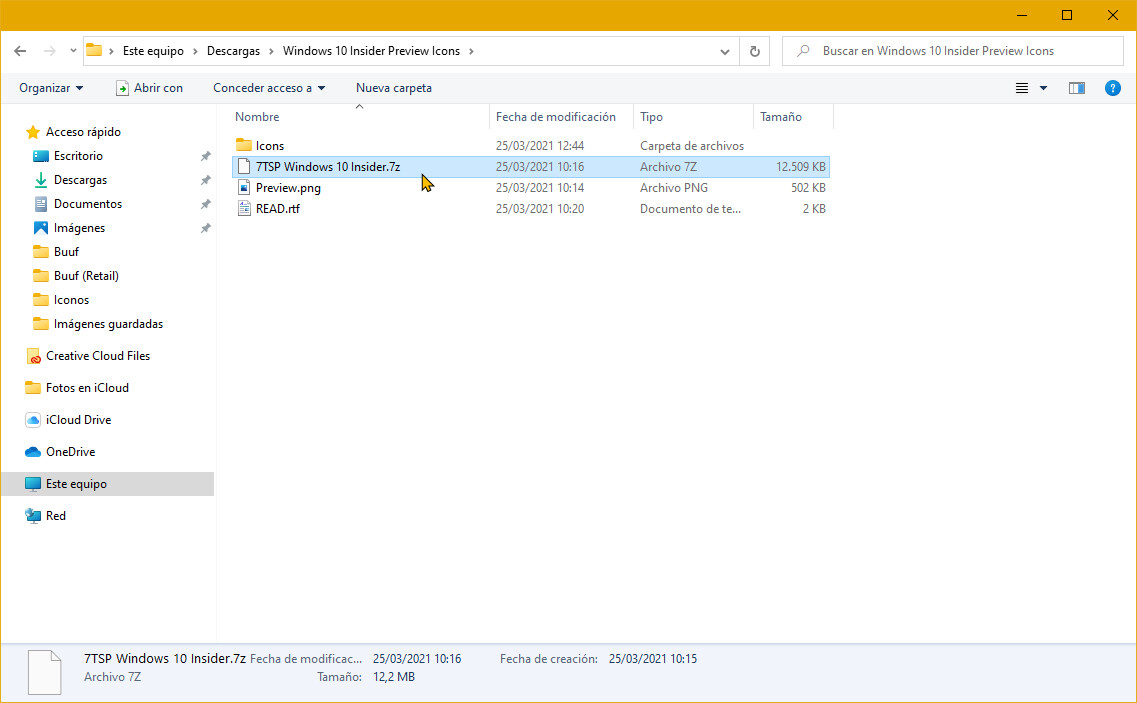Click the OneDrive cloud icon
The width and height of the screenshot is (1137, 703).
33,452
